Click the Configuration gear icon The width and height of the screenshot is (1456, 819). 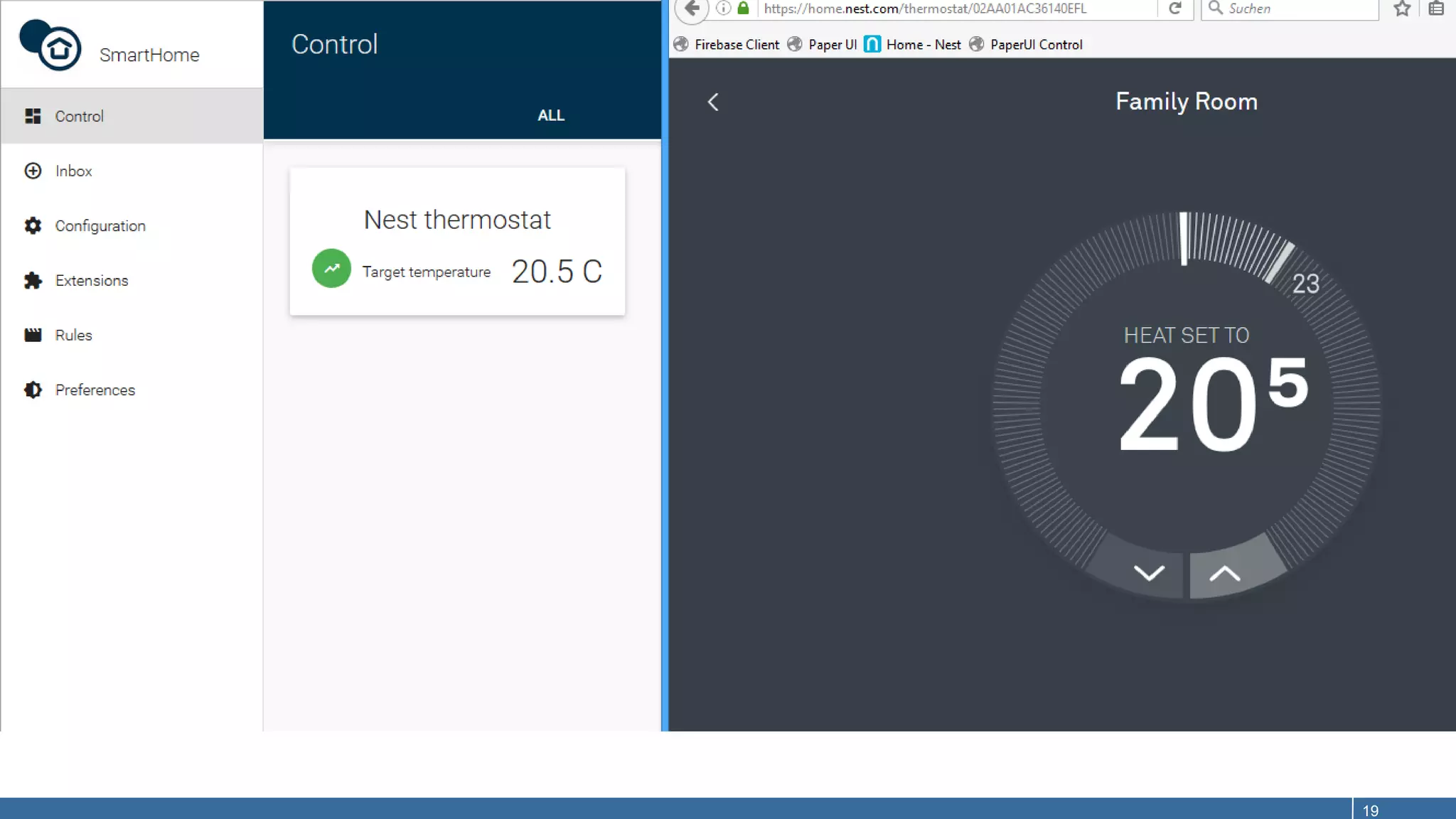point(33,225)
